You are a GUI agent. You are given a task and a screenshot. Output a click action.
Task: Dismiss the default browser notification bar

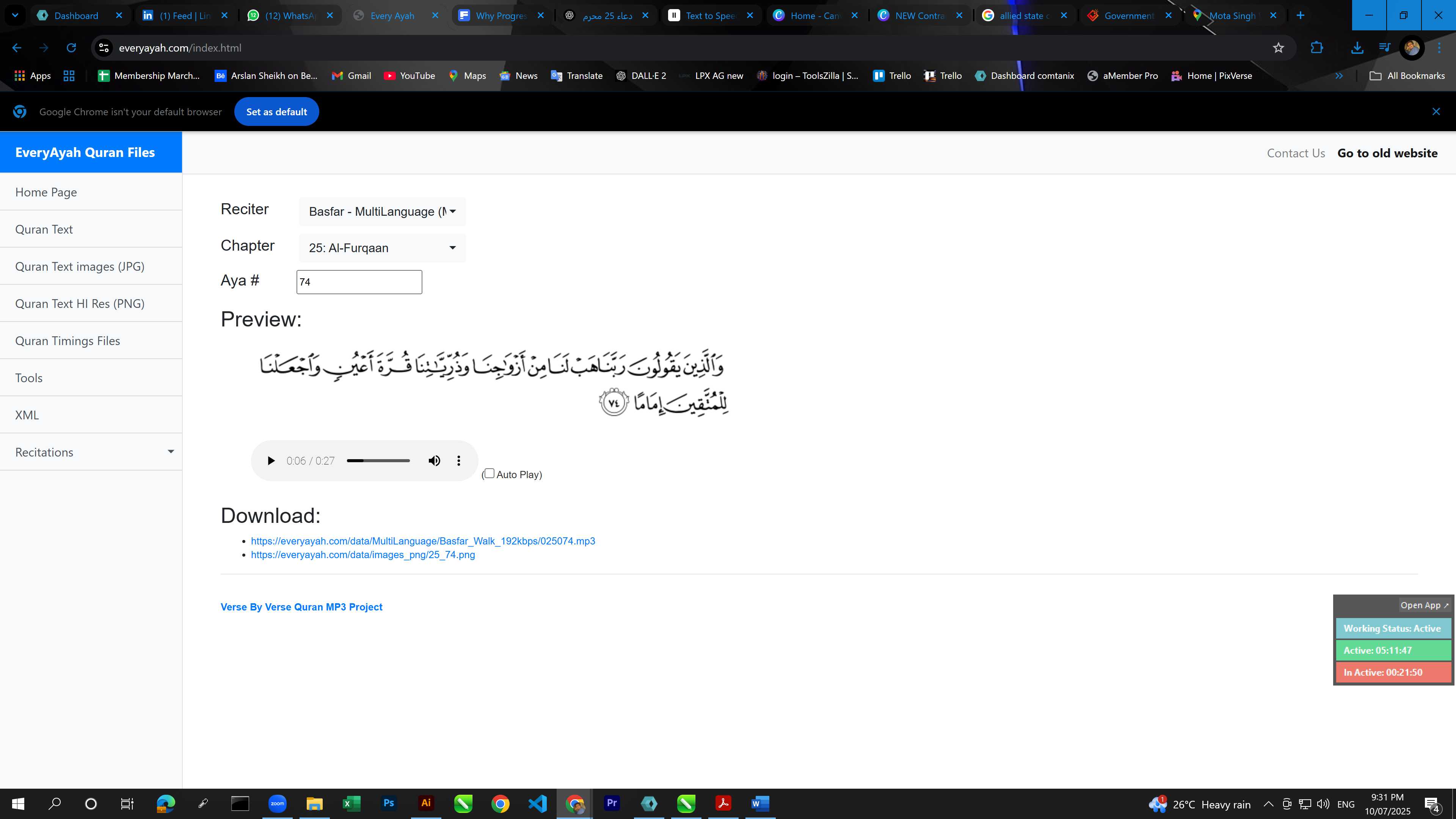point(1436,111)
